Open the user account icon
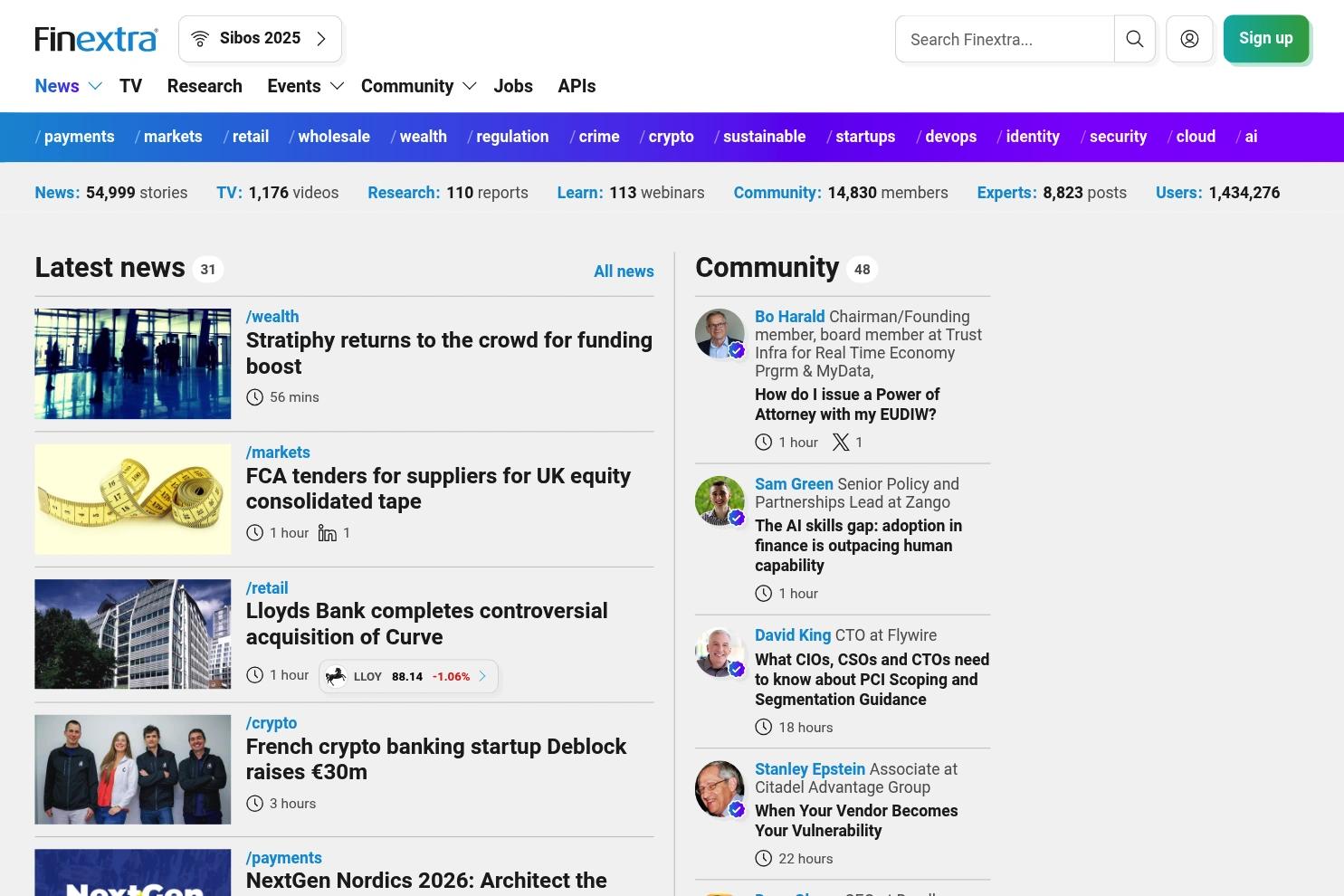The height and width of the screenshot is (896, 1344). pos(1189,39)
